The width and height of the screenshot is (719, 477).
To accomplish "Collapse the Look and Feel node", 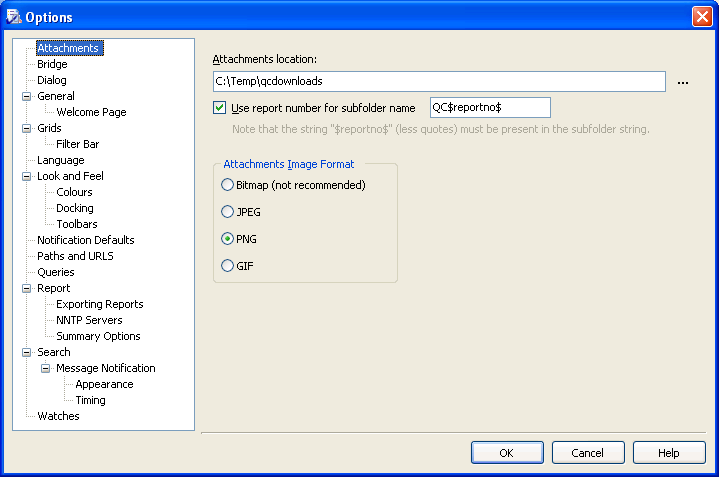I will pos(27,177).
